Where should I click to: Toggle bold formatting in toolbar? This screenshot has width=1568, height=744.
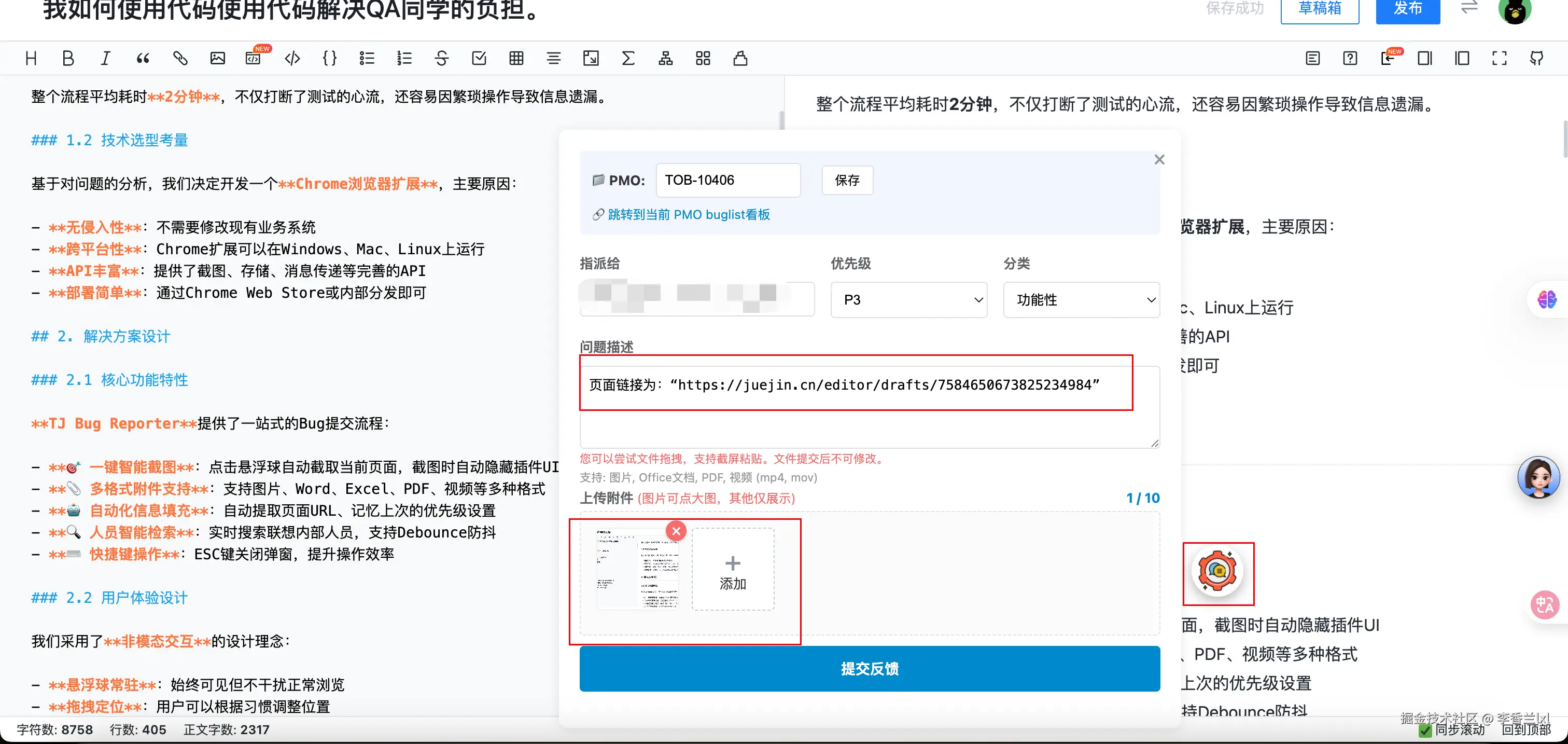[68, 59]
